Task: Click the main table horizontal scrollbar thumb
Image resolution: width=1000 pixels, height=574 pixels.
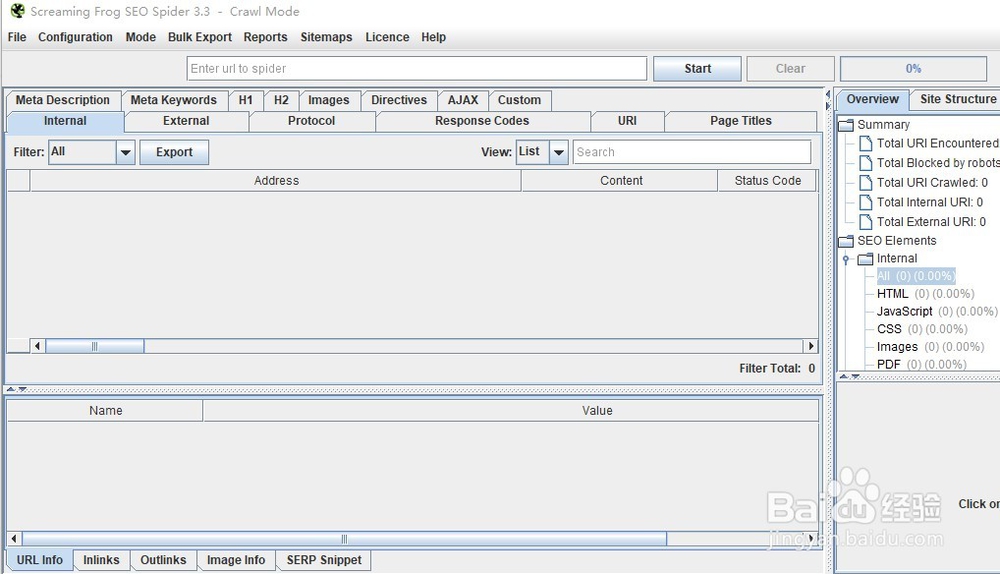Action: pos(94,346)
